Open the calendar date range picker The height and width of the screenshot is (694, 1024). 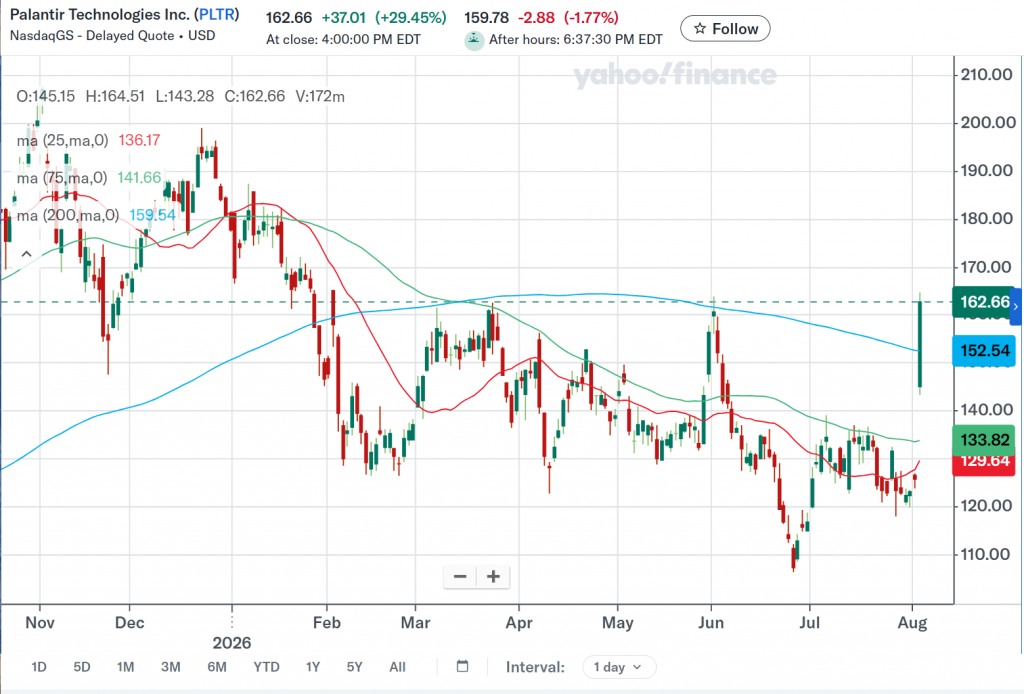pos(462,667)
